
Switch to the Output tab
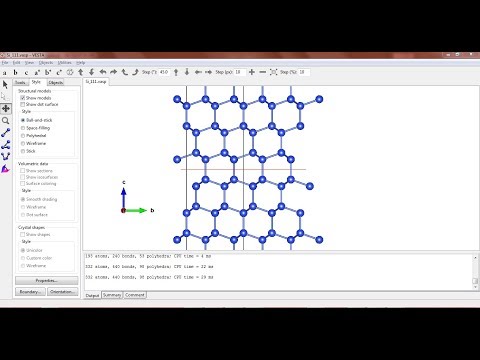pos(92,296)
